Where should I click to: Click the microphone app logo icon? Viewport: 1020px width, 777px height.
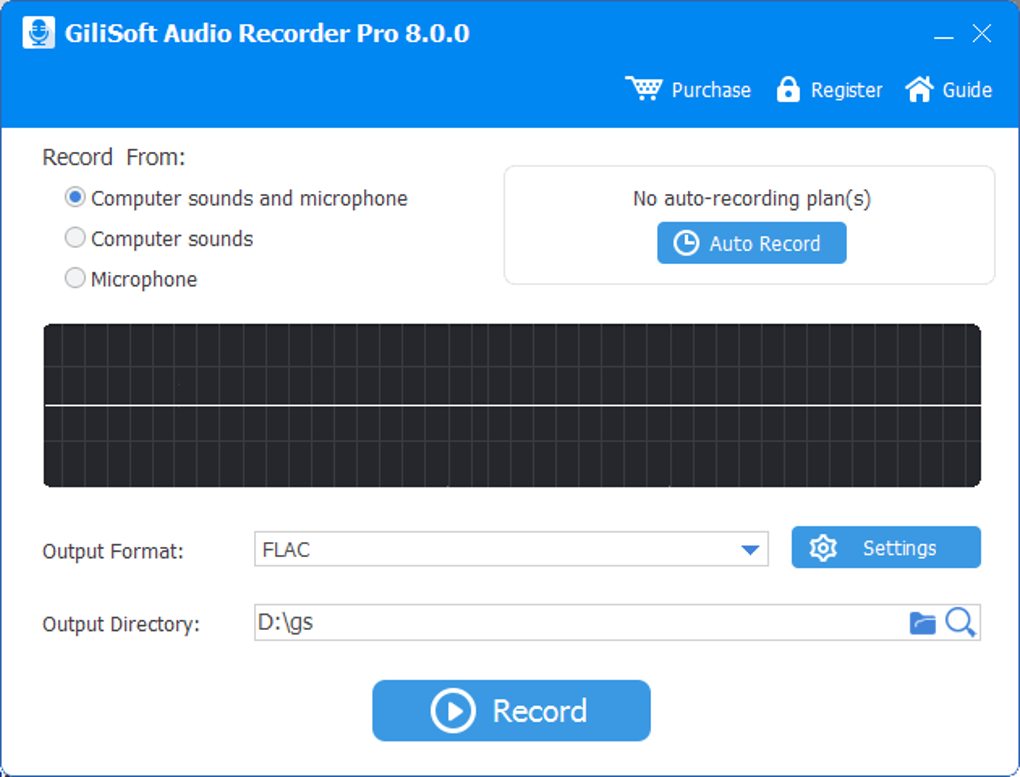(x=39, y=33)
